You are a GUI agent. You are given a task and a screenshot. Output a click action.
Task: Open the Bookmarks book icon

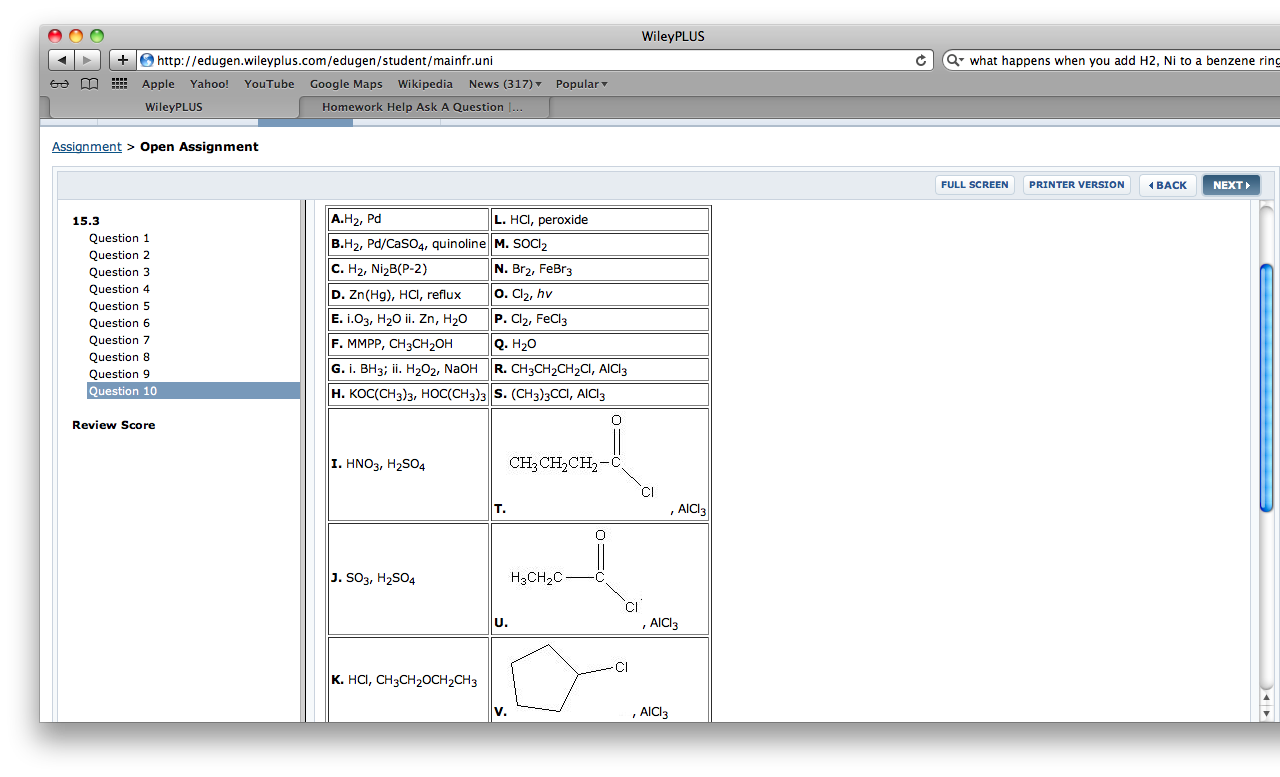tap(88, 84)
